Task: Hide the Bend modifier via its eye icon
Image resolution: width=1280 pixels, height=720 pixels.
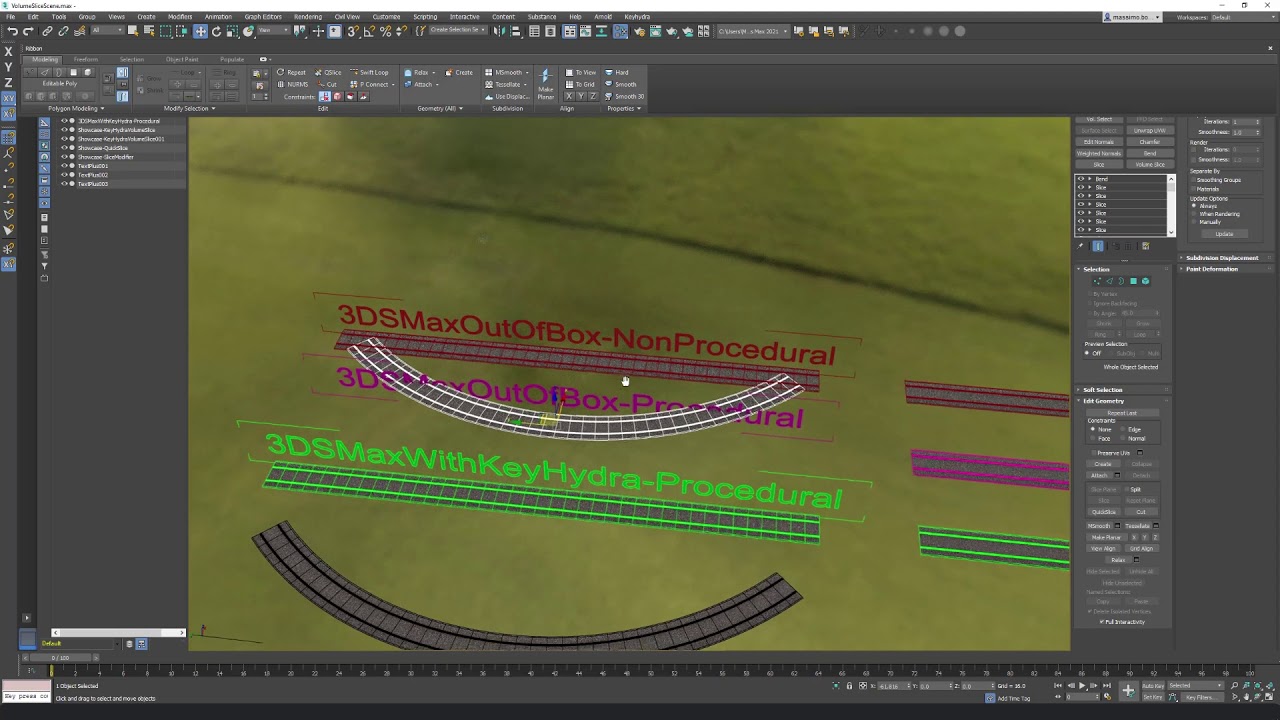Action: [x=1080, y=179]
